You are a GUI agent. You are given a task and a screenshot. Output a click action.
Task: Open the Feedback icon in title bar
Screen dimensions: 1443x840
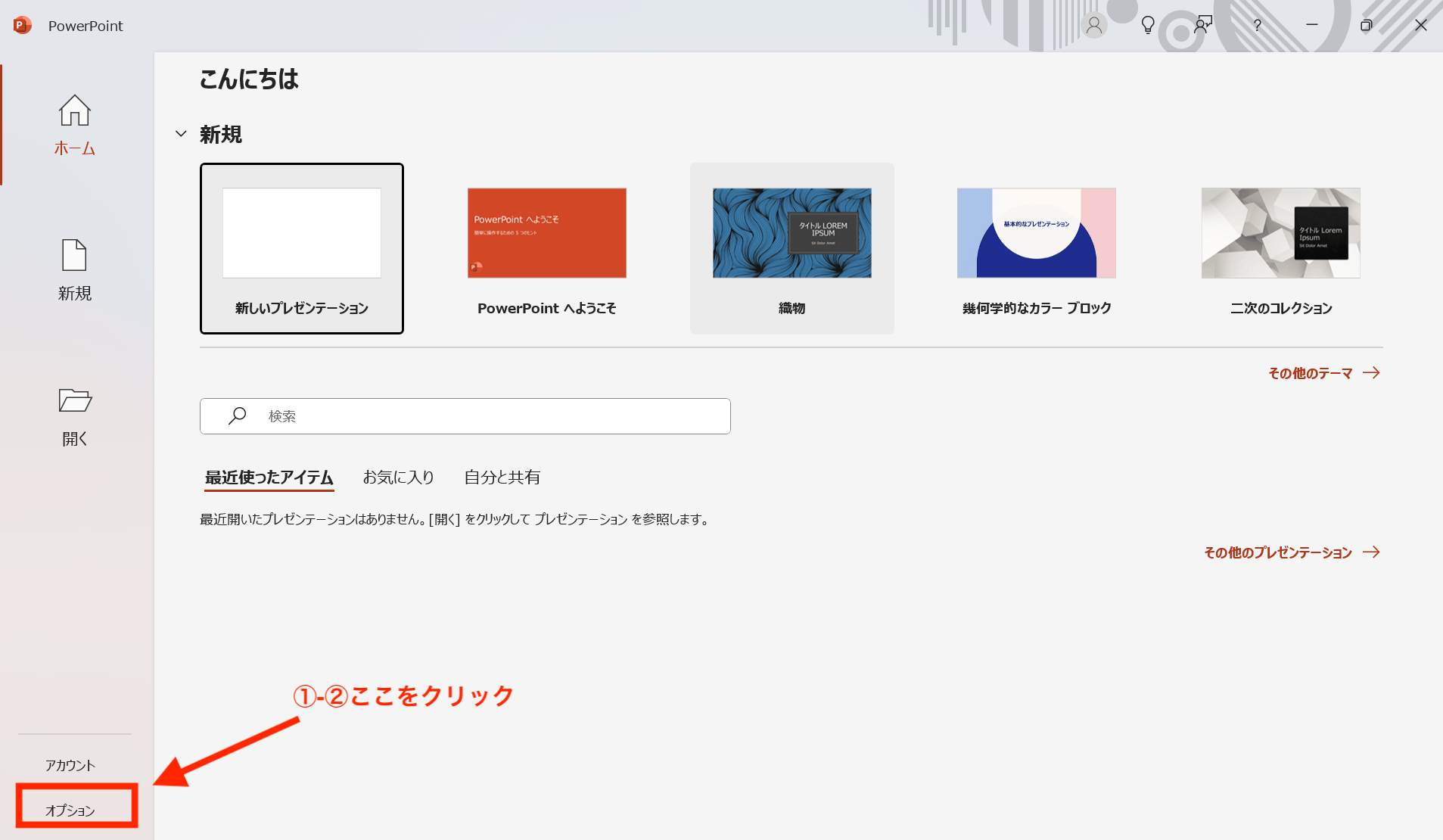1202,25
